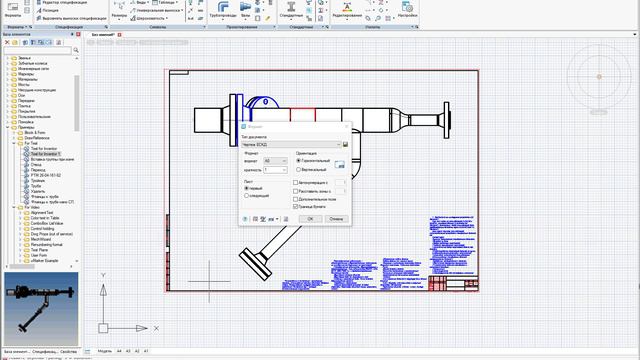The height and width of the screenshot is (360, 640).
Task: Enable the Дополнительное поле checkbox
Action: 296,199
